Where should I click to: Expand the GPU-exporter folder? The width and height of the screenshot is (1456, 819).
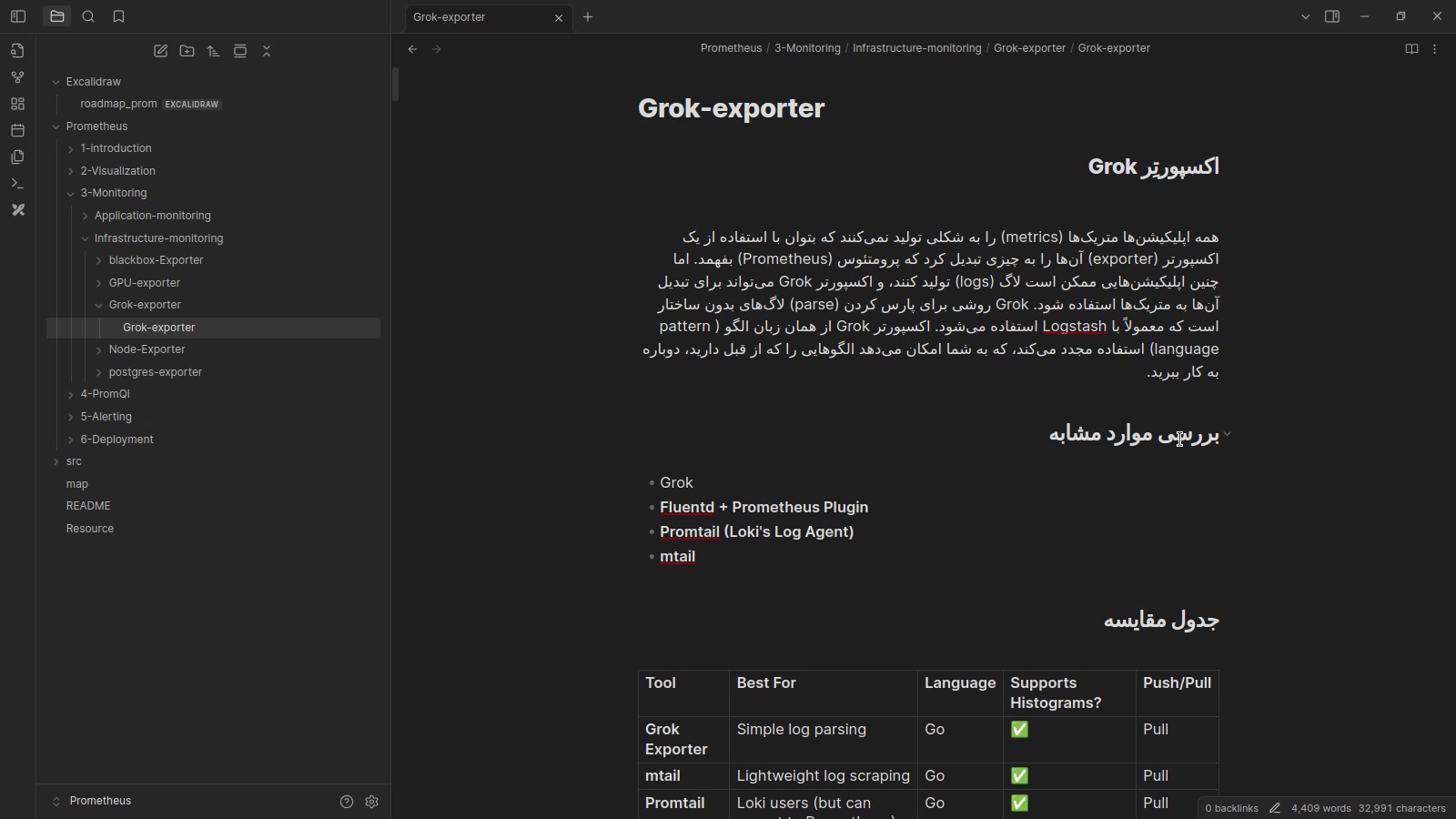(x=99, y=283)
